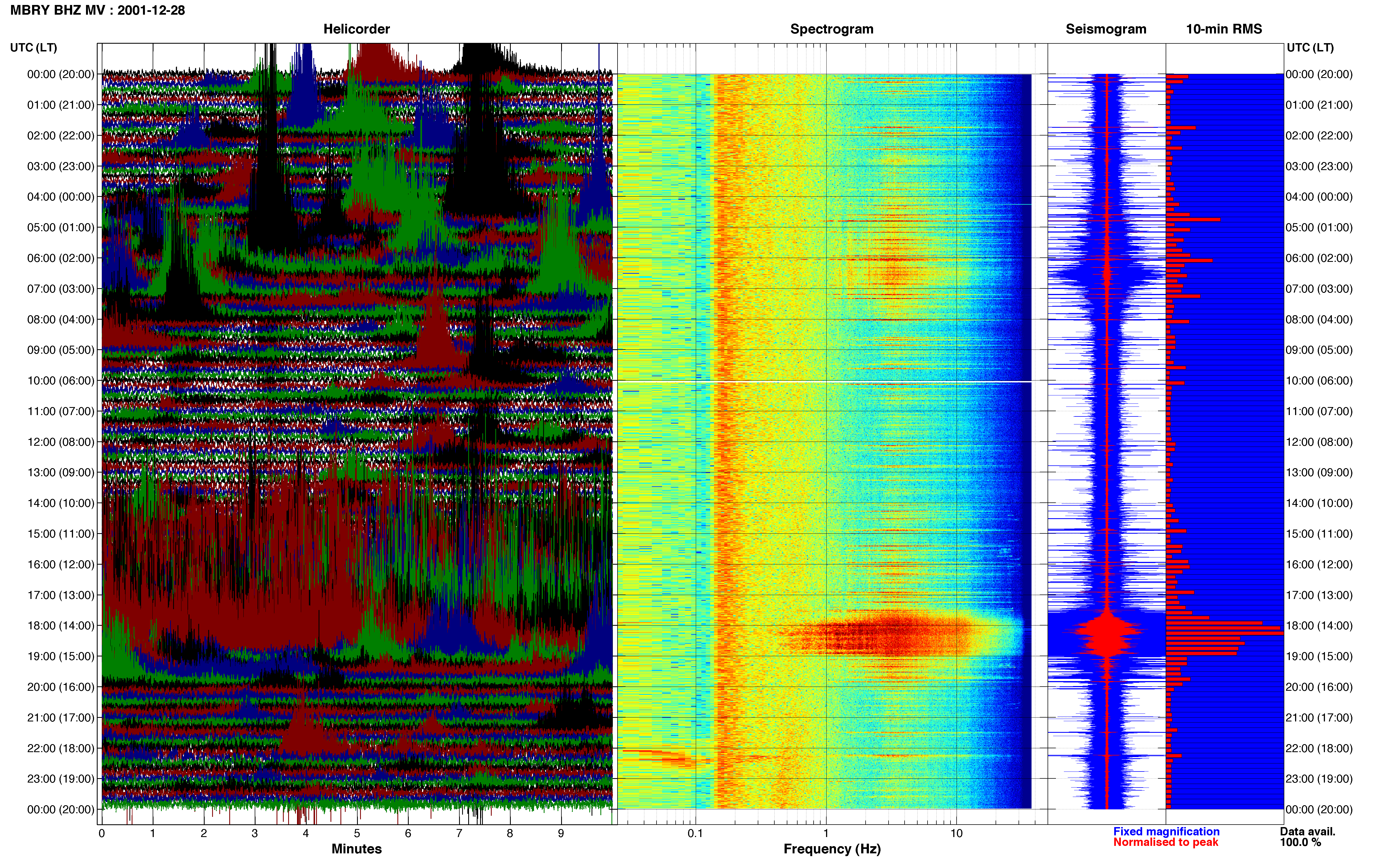The width and height of the screenshot is (1388, 868).
Task: Click the left '04:00 (00:00)' time label
Action: tap(61, 197)
